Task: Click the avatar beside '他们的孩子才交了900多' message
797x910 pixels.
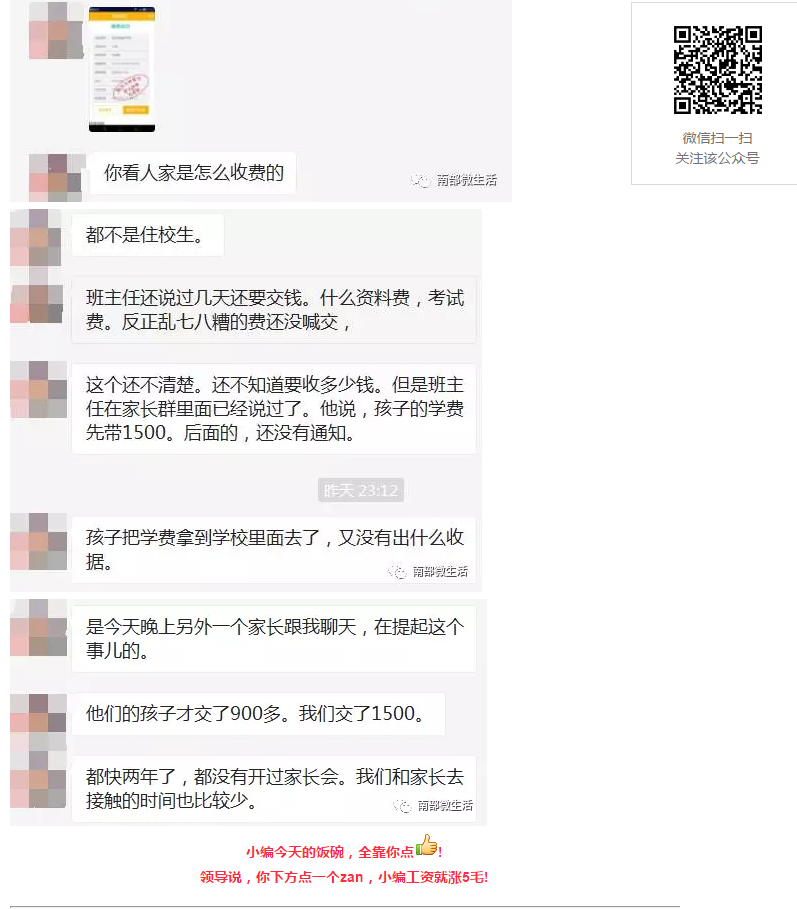Action: (38, 721)
